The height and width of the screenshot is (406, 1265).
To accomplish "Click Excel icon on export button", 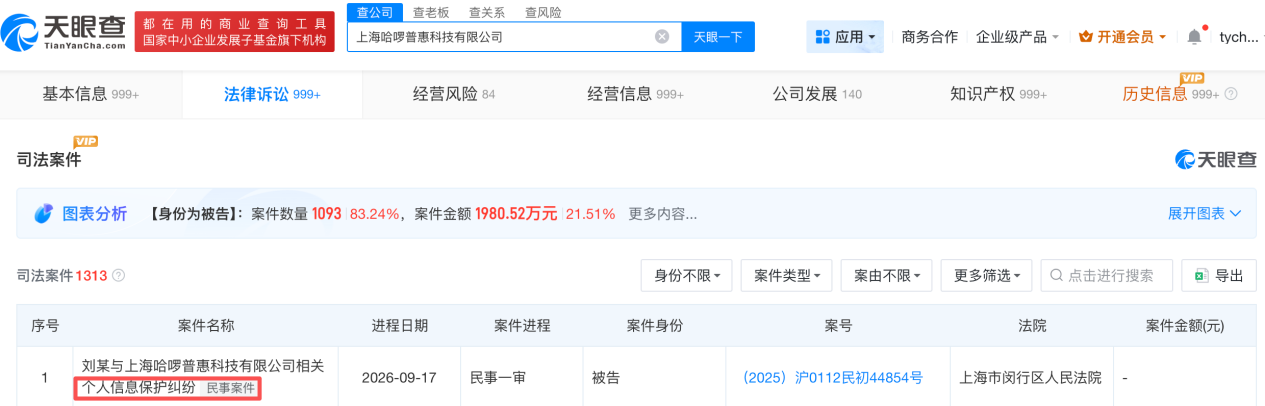I will [x=1201, y=276].
